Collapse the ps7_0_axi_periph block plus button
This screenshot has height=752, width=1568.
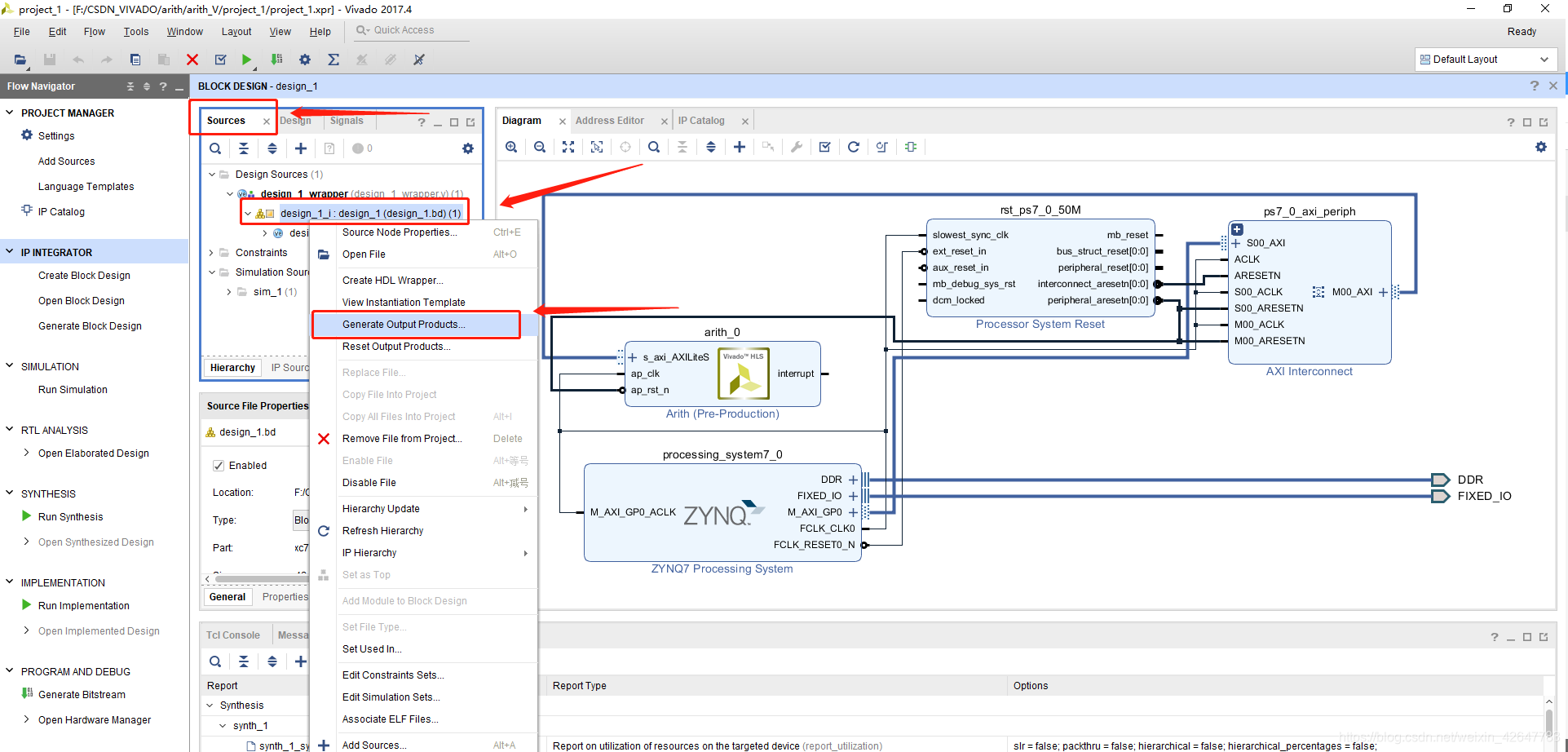(x=1237, y=229)
